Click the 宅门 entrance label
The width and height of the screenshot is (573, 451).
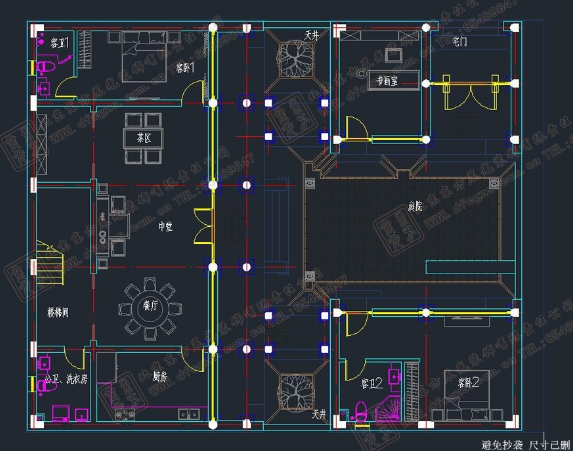pyautogui.click(x=460, y=42)
